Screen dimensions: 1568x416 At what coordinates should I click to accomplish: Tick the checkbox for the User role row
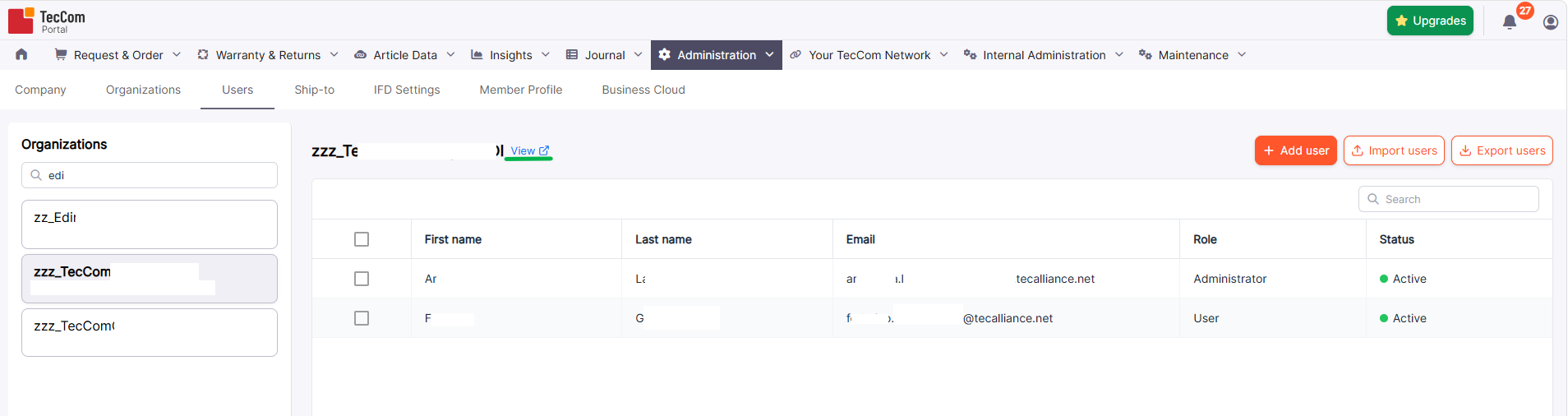pos(362,318)
